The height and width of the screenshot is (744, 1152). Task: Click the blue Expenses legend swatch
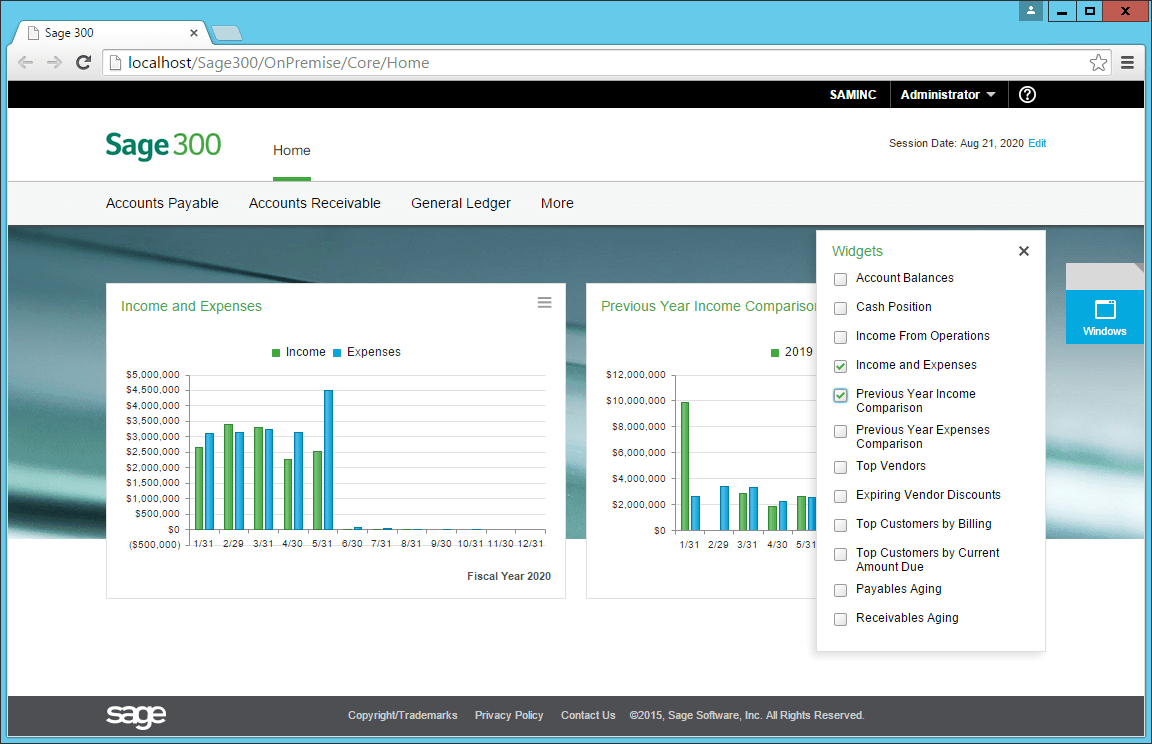337,353
